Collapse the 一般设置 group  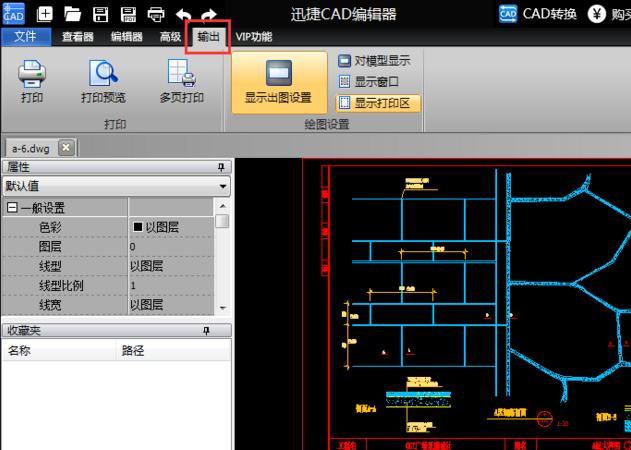click(12, 208)
